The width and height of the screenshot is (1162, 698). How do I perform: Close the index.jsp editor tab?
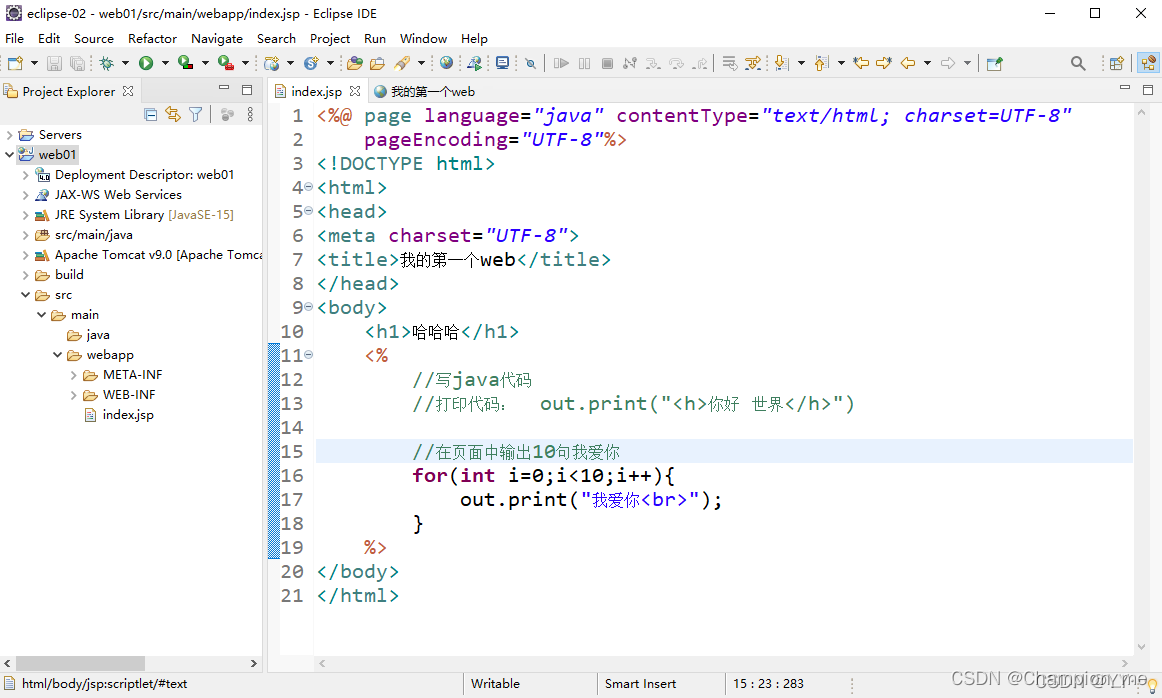coord(355,91)
